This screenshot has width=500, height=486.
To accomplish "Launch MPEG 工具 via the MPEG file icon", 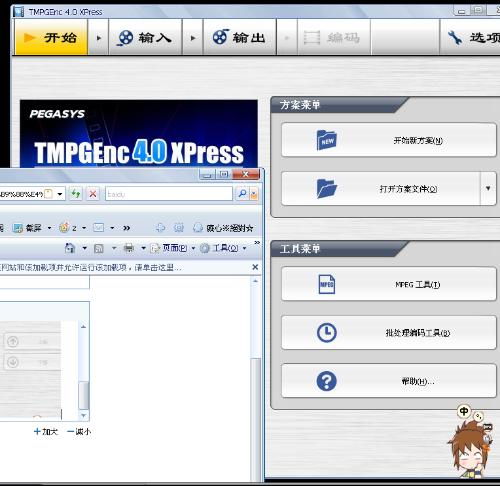I will (326, 284).
